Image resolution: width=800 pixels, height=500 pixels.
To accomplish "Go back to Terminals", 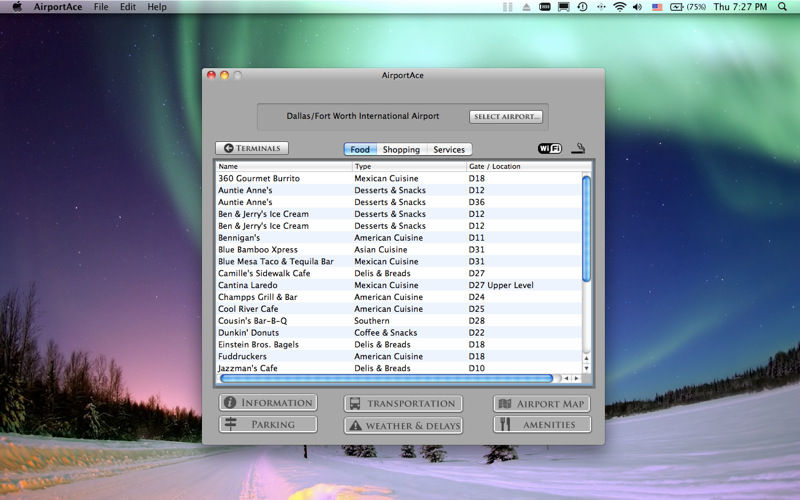I will tap(252, 148).
